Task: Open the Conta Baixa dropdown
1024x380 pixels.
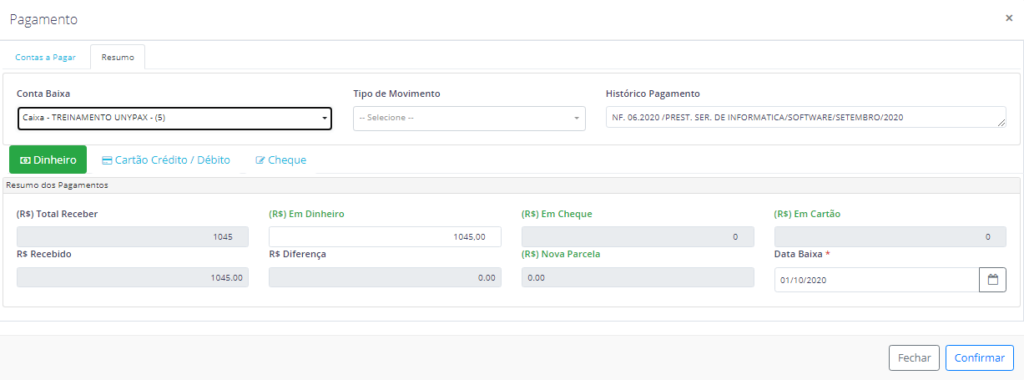Action: pos(174,118)
